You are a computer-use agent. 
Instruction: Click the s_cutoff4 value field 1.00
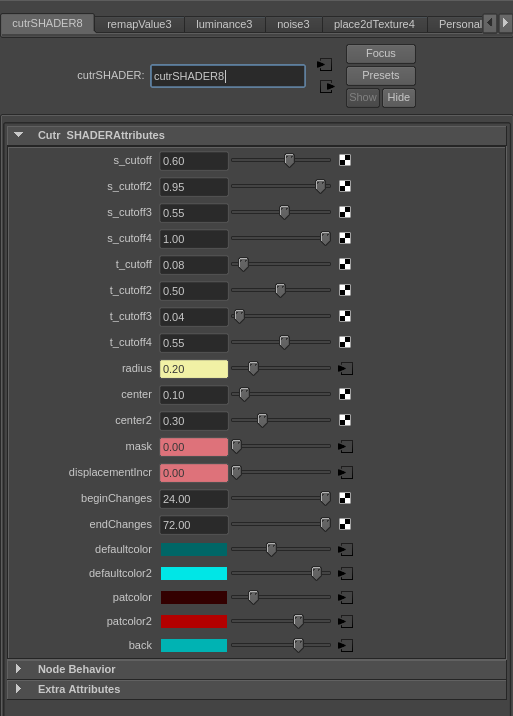[194, 239]
